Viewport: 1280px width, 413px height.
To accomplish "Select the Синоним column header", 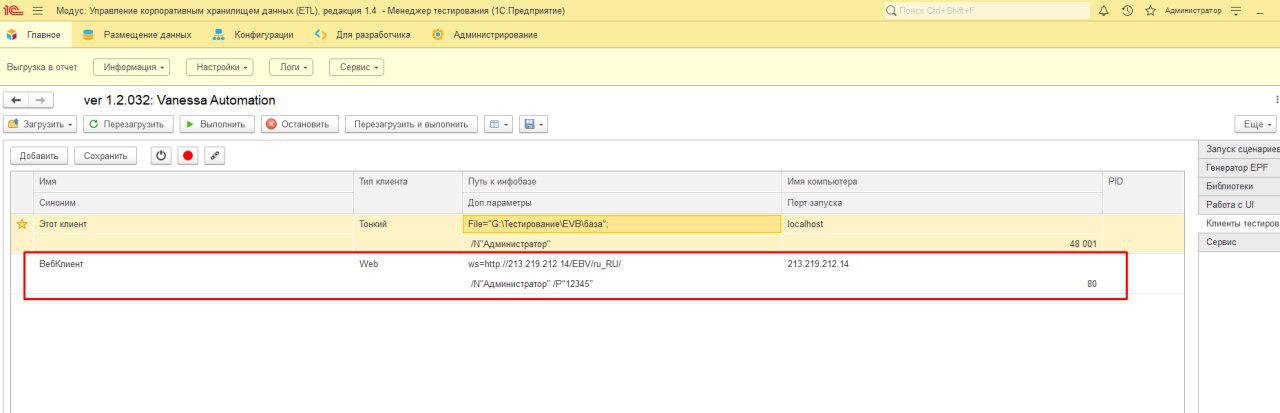I will (x=193, y=202).
